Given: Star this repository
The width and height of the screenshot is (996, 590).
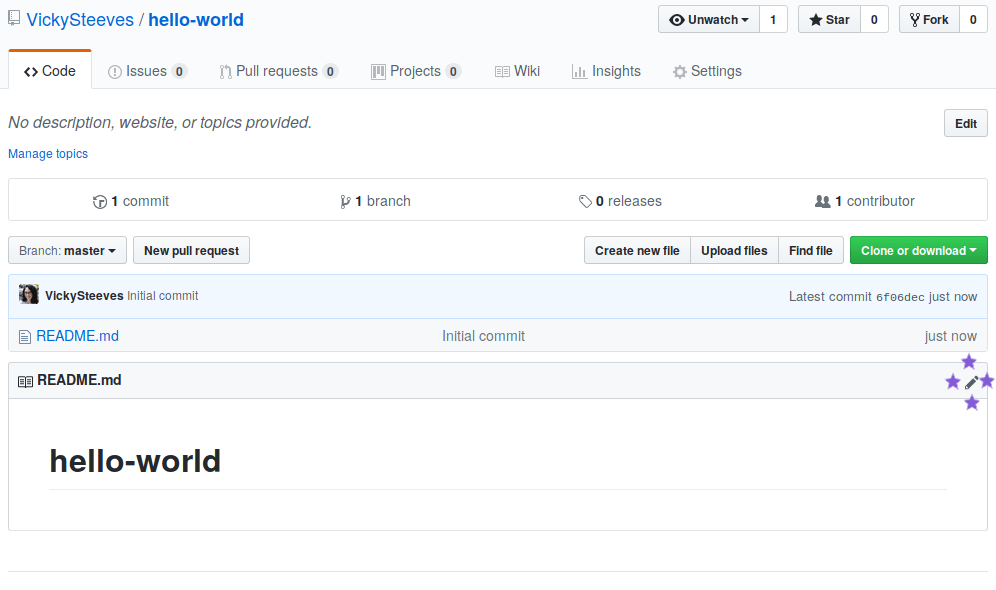Looking at the screenshot, I should click(x=828, y=19).
